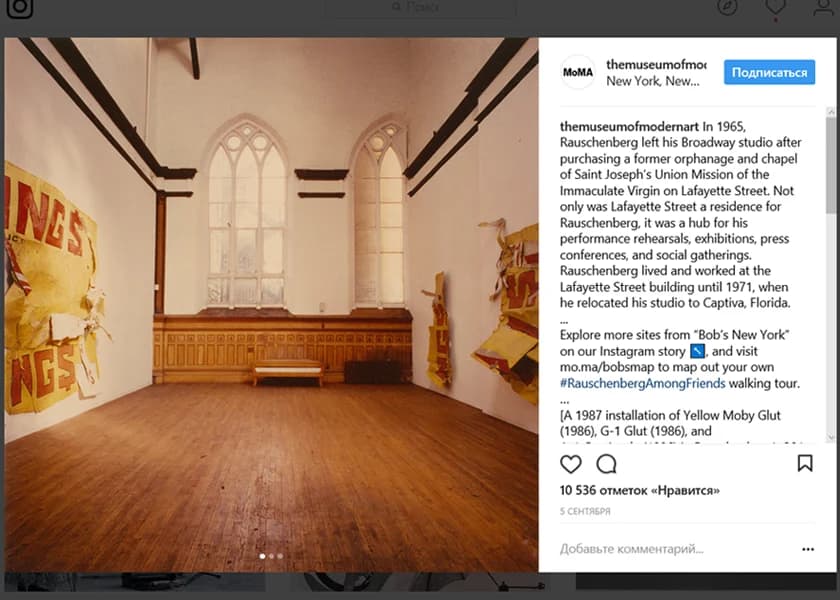This screenshot has width=840, height=600.
Task: Open the 5 сентября post date
Action: 585,512
